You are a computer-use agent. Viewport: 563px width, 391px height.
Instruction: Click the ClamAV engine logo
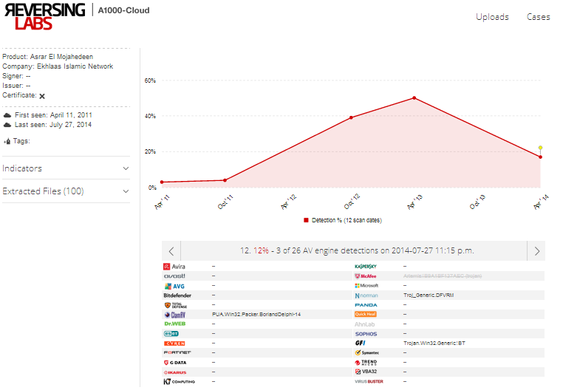click(x=175, y=315)
